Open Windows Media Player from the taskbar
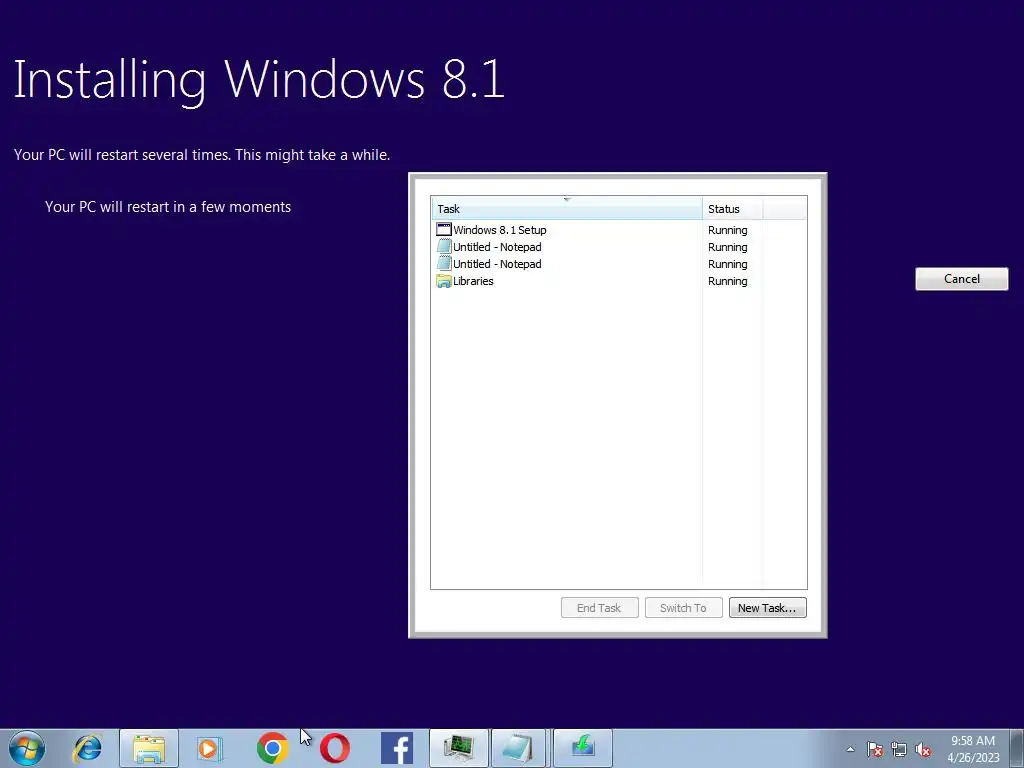 (210, 748)
